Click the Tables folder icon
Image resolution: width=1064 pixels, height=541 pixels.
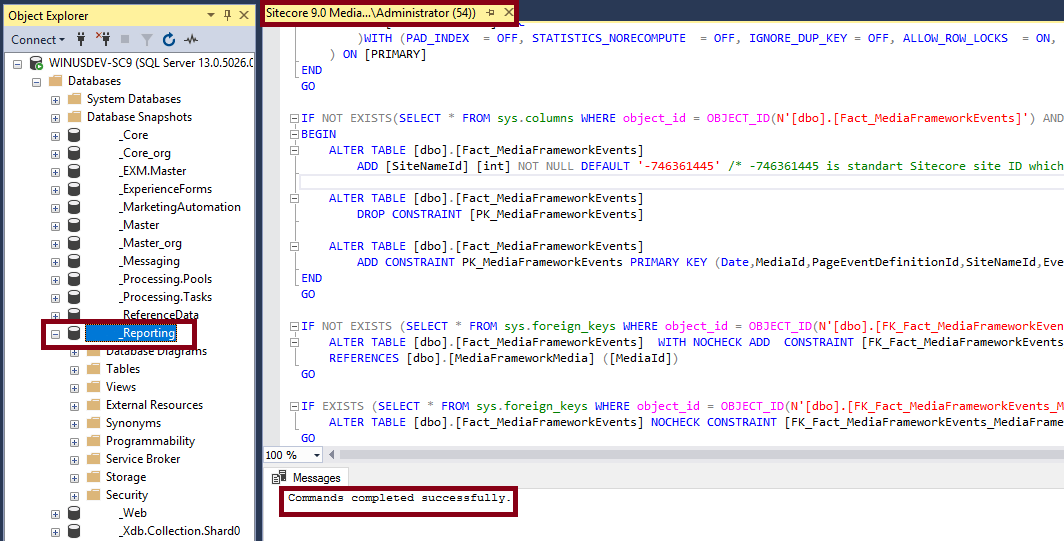94,369
